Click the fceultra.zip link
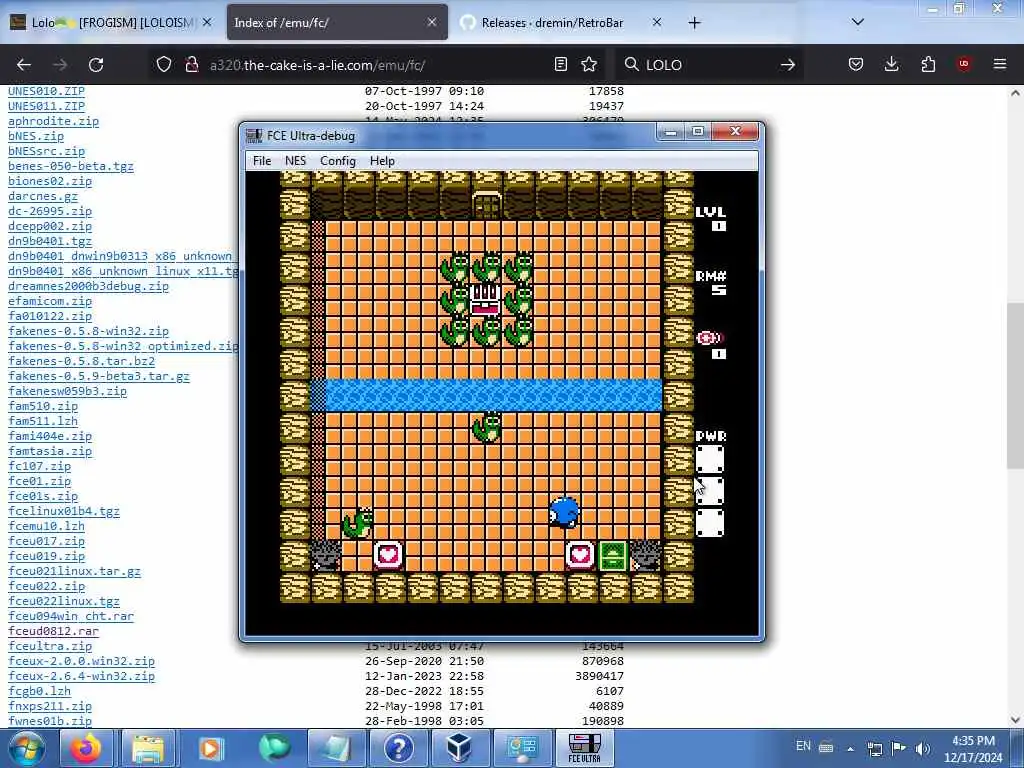1024x768 pixels. [50, 647]
